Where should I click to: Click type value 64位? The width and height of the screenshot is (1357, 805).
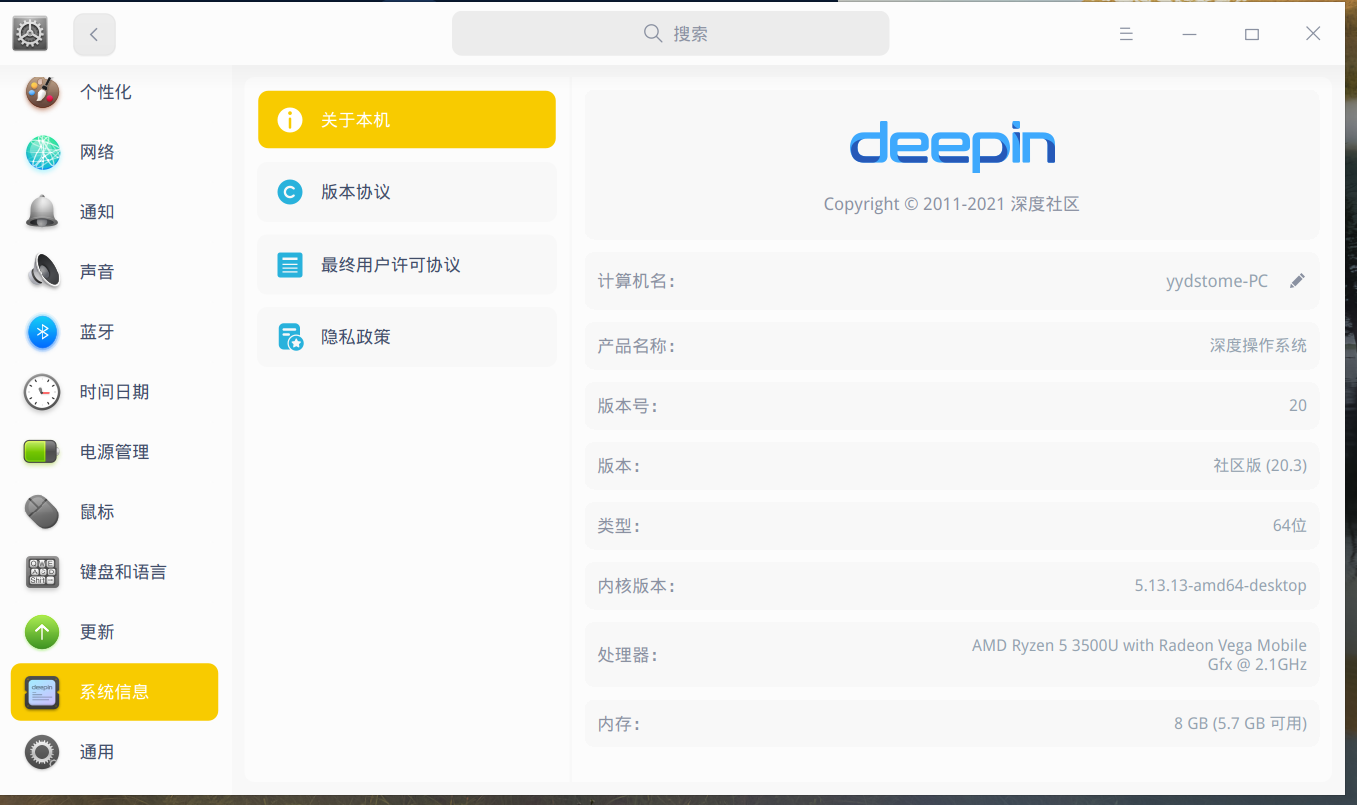pyautogui.click(x=1290, y=525)
